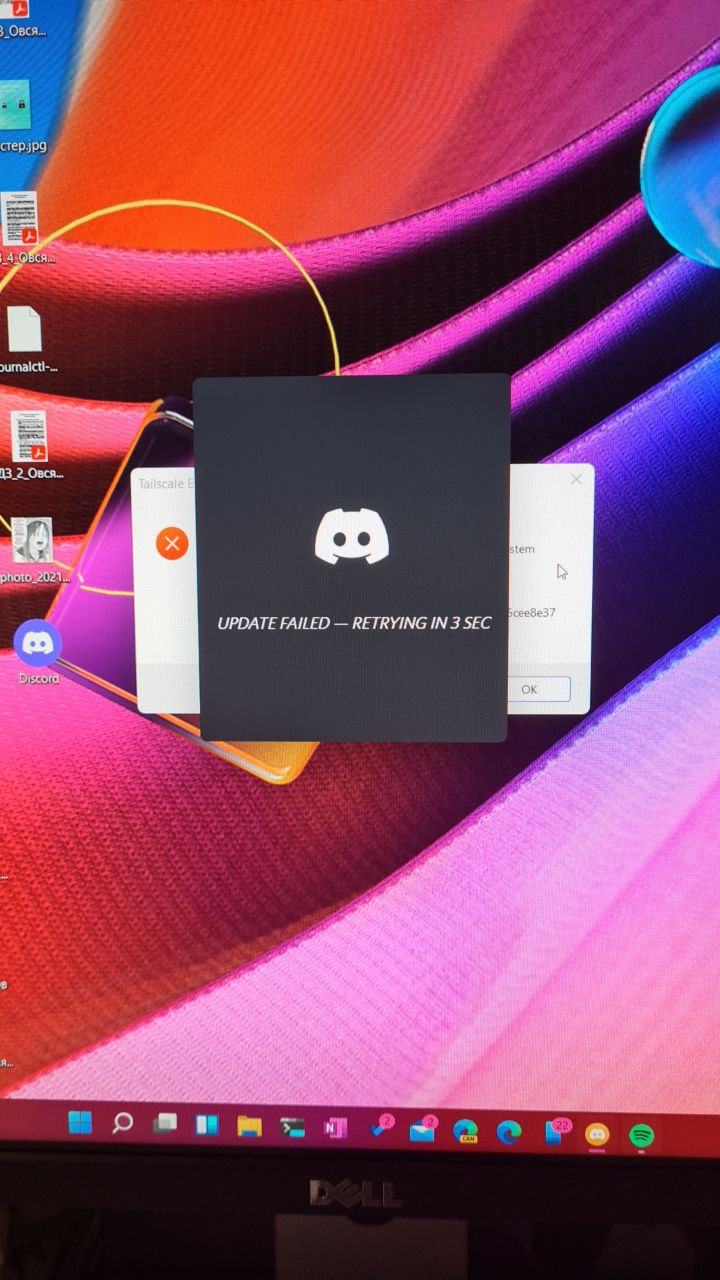This screenshot has width=720, height=1280.
Task: Open Task View in taskbar
Action: pyautogui.click(x=165, y=1124)
